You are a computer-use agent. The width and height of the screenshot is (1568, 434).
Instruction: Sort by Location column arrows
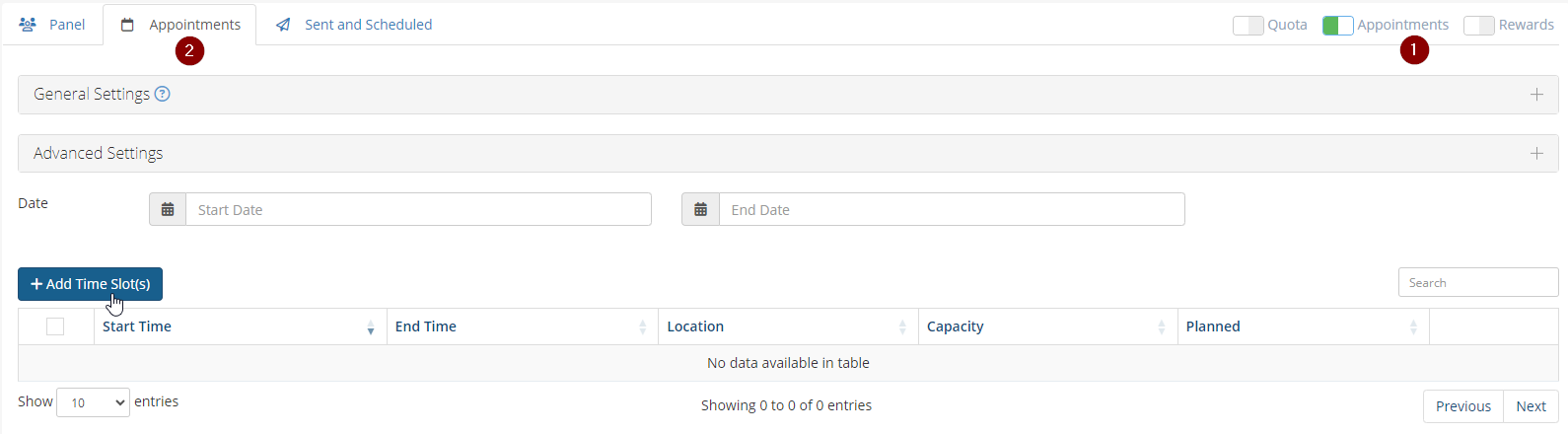click(x=902, y=327)
